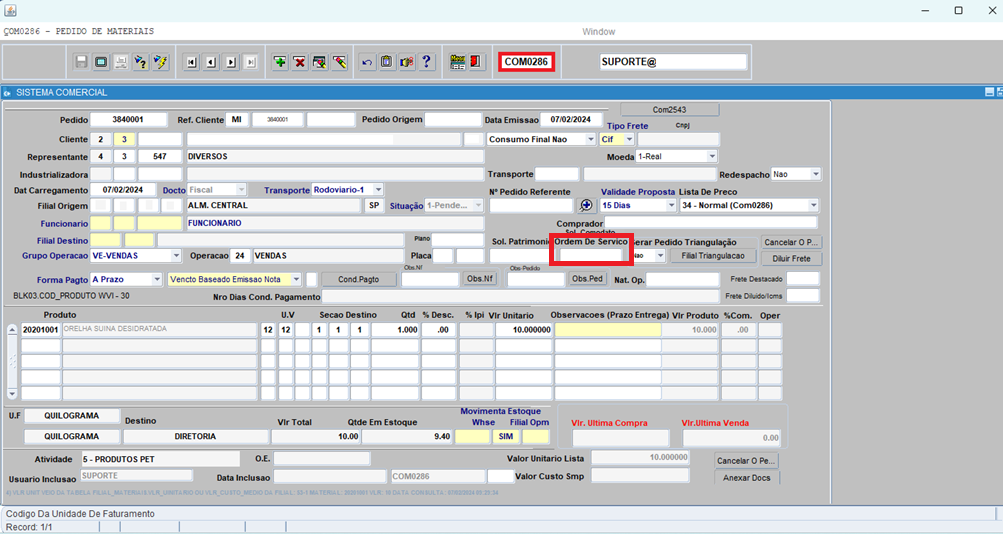Screen dimensions: 1003x534
Task: Click the COM0286 field in the toolbar
Action: 526,62
